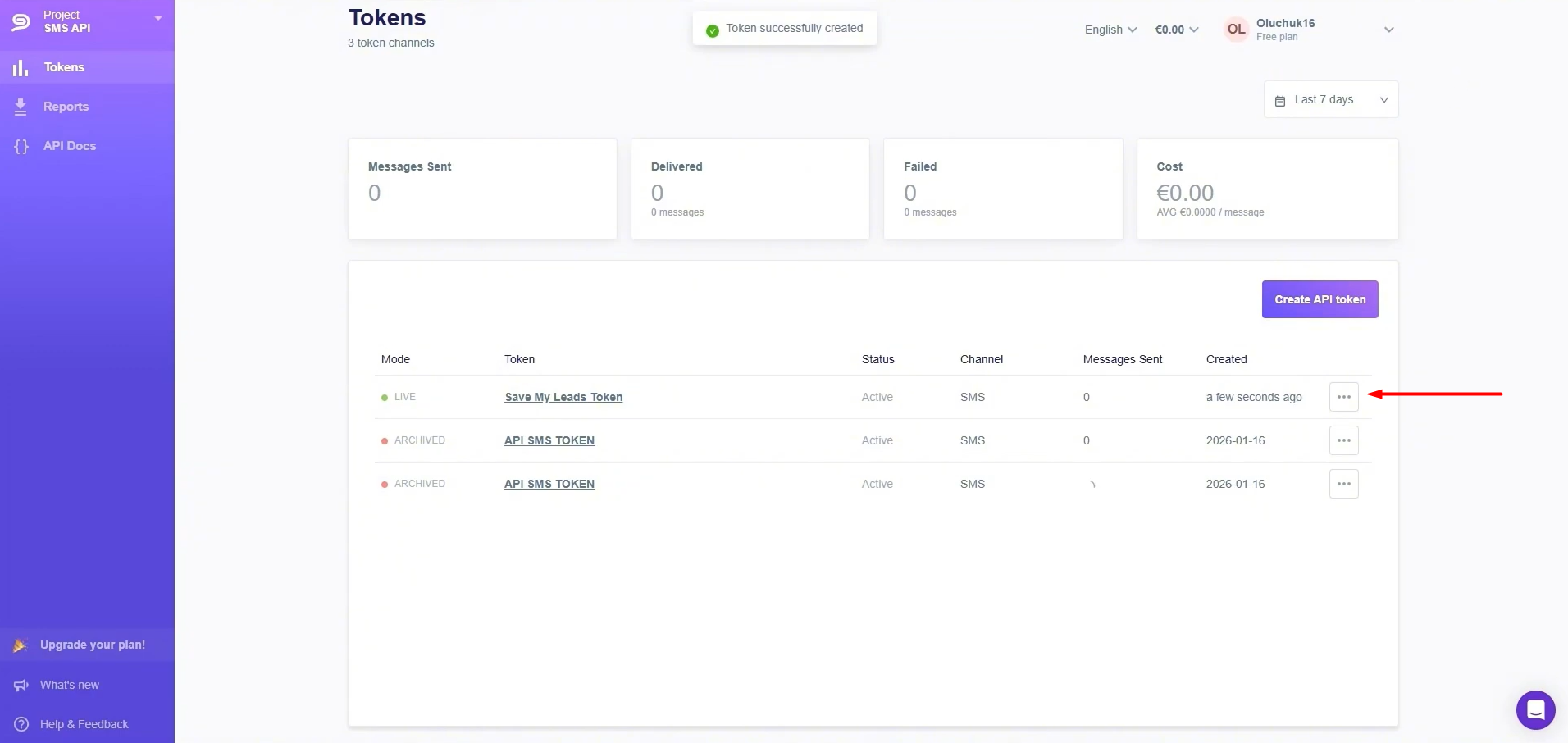Click the Delivered stats card
1568x743 pixels.
pyautogui.click(x=750, y=189)
